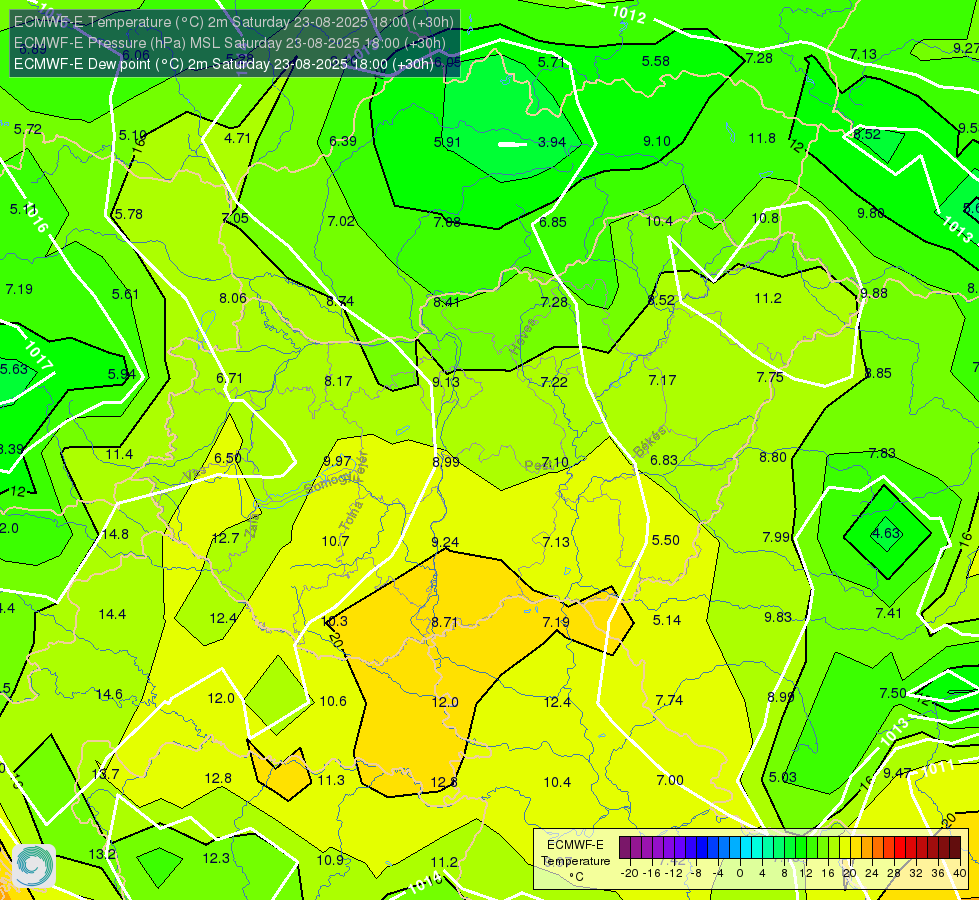Click the dew point value 8.74
979x900 pixels.
(340, 301)
